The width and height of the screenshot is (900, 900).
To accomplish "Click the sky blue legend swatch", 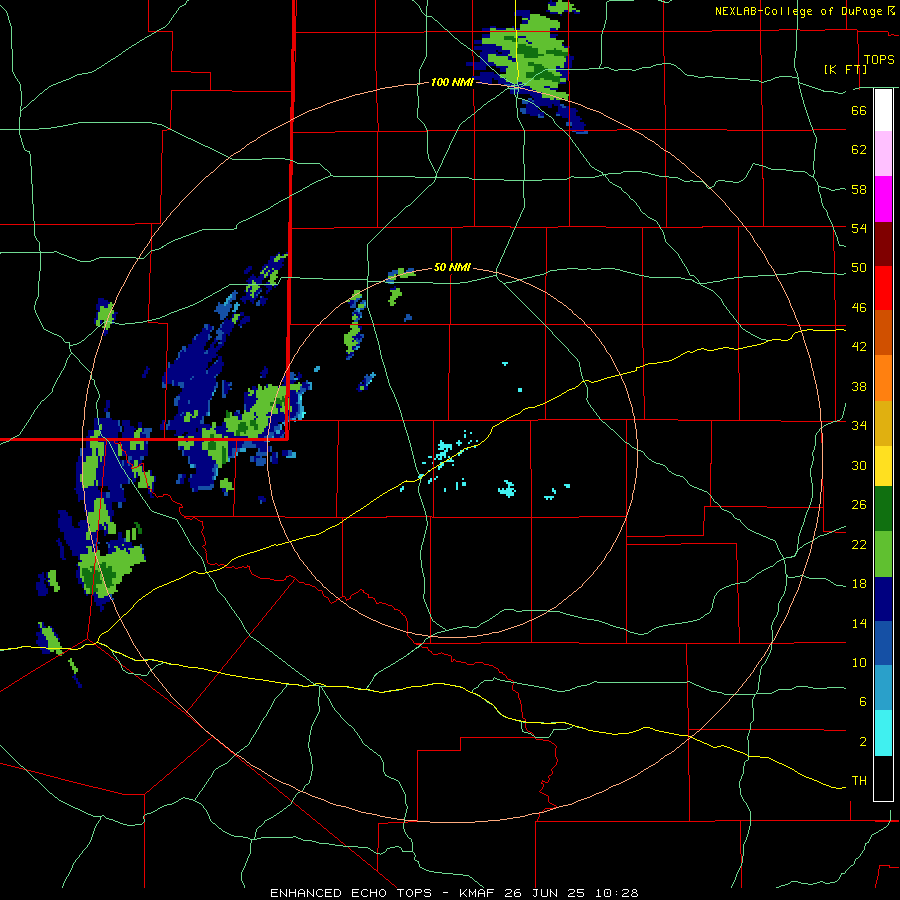I will point(883,688).
